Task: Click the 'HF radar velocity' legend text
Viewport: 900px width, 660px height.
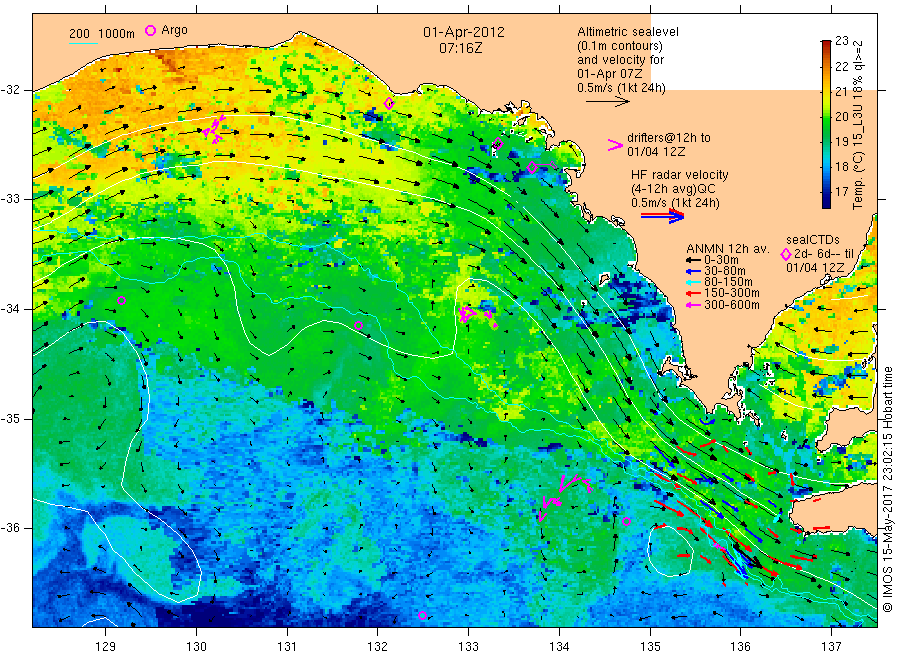Action: pos(680,174)
